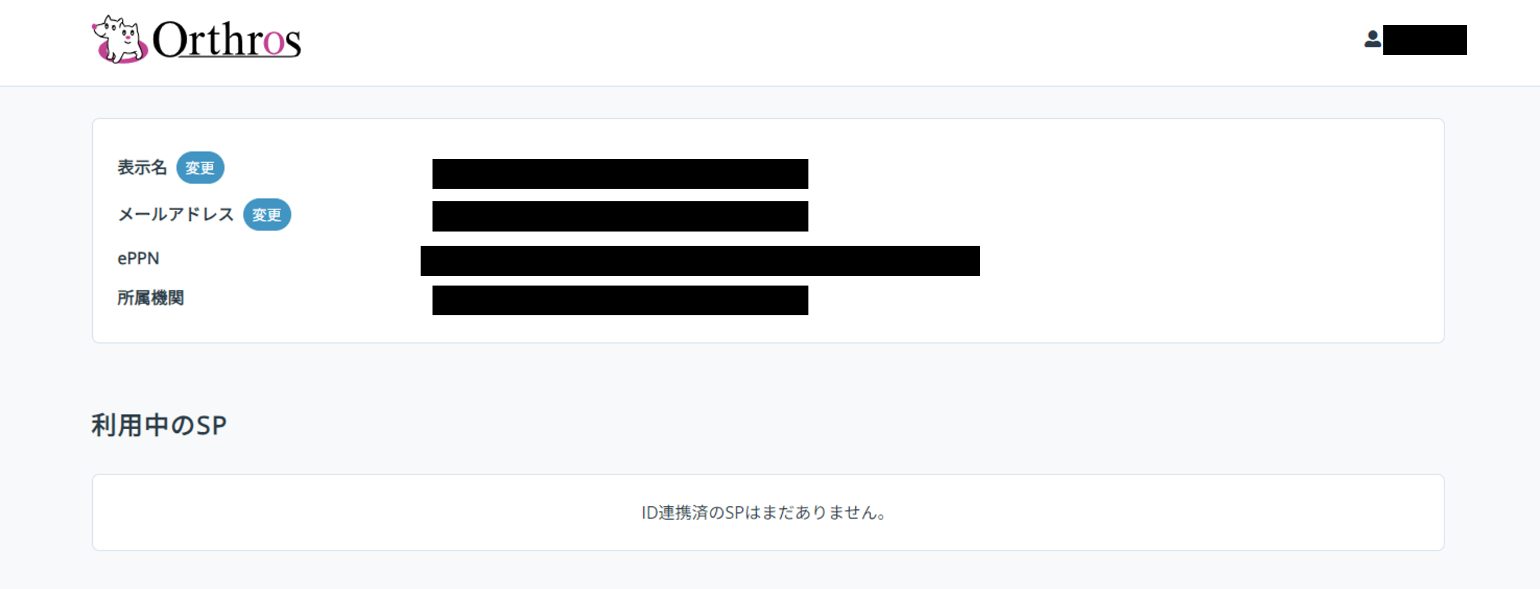Select the メールアドレス field label
This screenshot has width=1540, height=589.
[176, 214]
